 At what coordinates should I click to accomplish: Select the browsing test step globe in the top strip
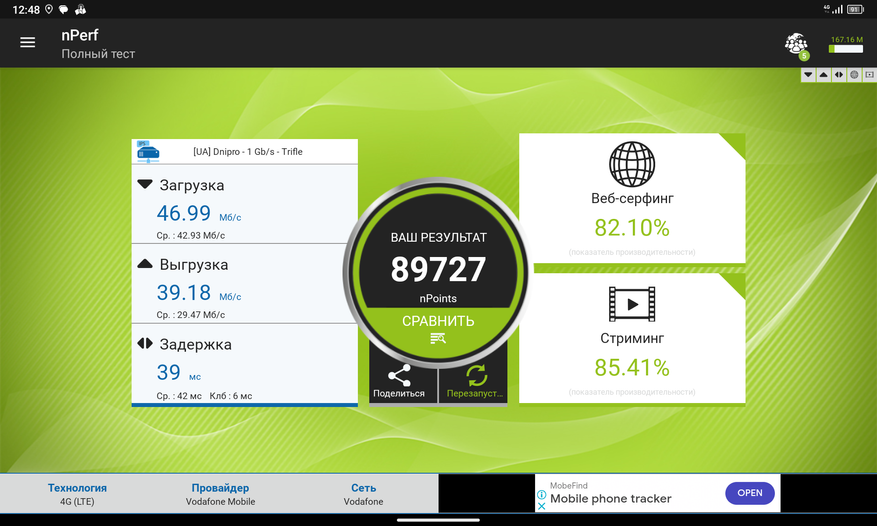[x=854, y=74]
